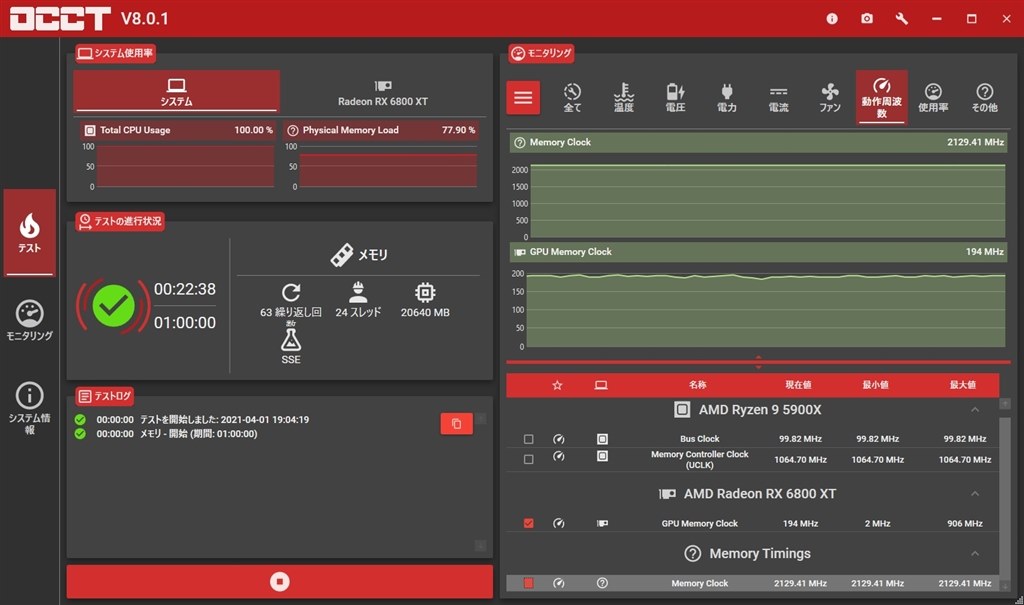Click the 24 スレッド threads icon
1024x605 pixels.
(358, 291)
